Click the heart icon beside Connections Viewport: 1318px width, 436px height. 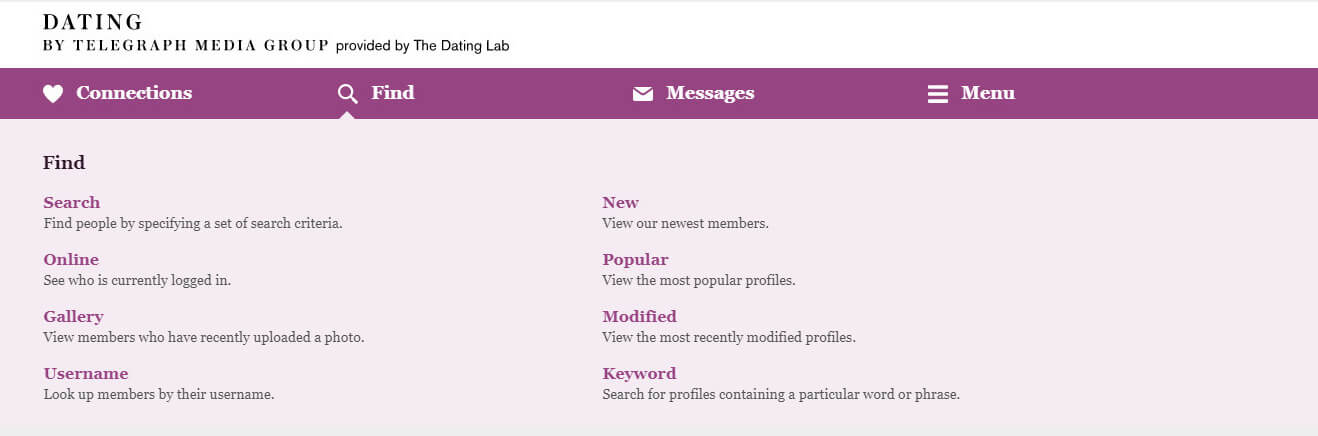53,94
